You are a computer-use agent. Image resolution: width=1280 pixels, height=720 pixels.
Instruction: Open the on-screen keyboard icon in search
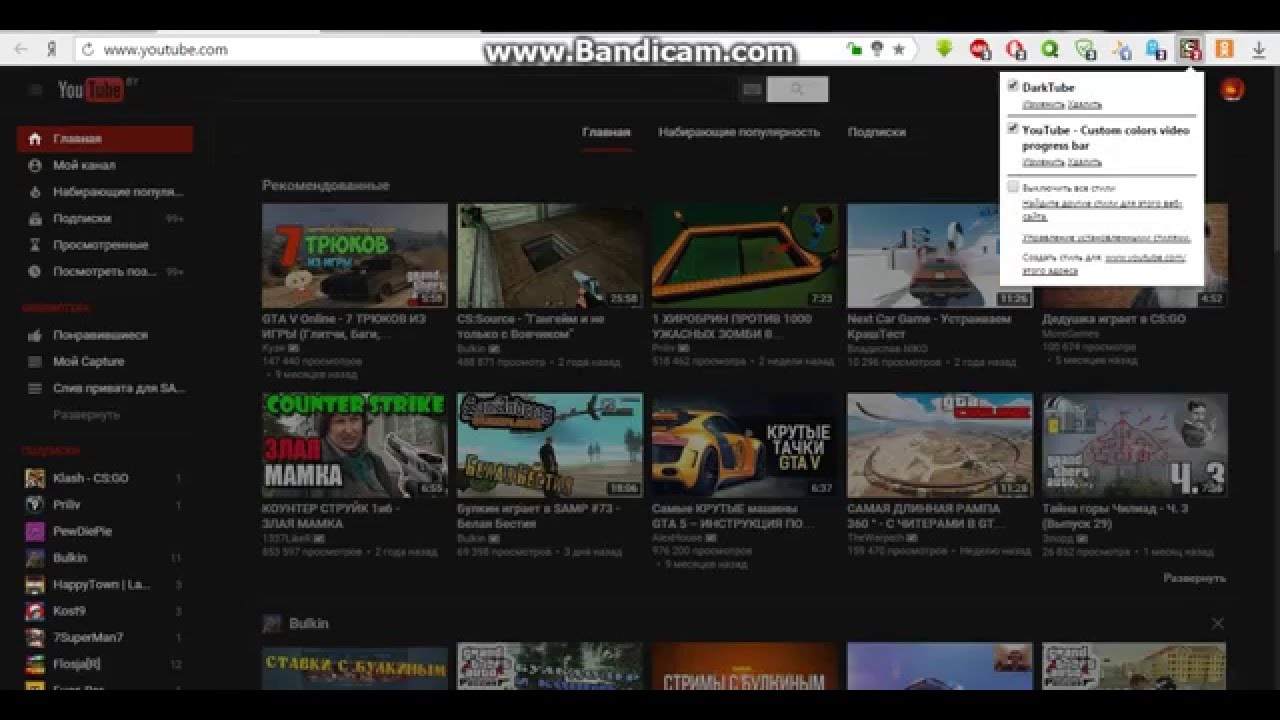751,90
